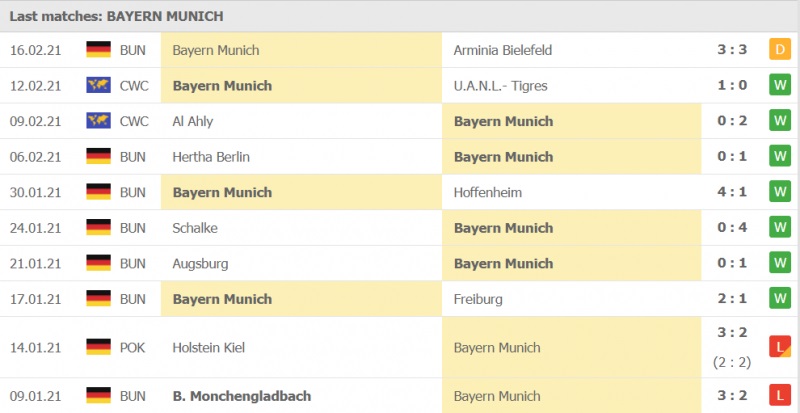Screen dimensions: 800x413
Task: Select the Hoffenheim team name
Action: click(488, 192)
